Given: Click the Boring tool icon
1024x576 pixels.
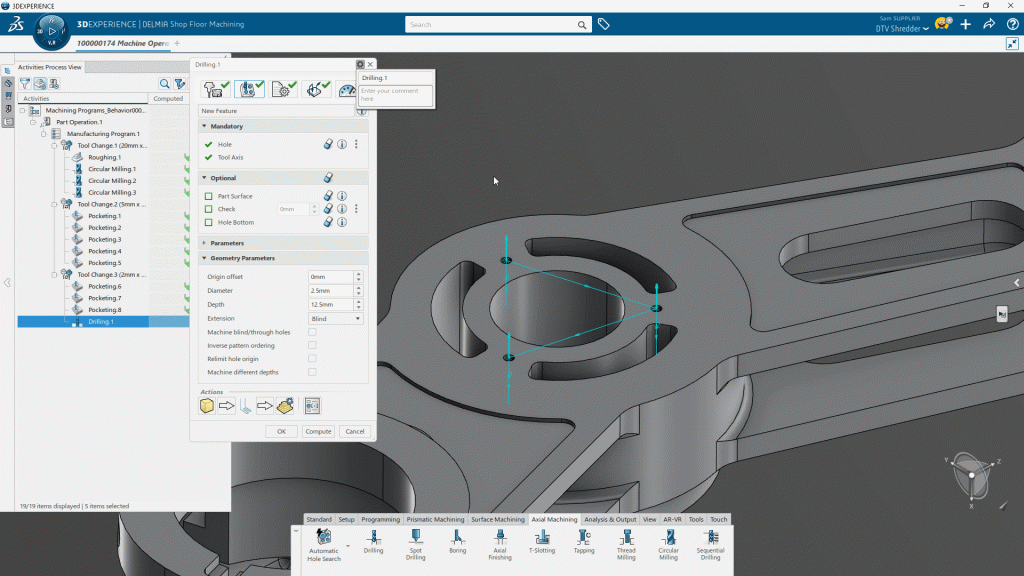Looking at the screenshot, I should point(457,540).
